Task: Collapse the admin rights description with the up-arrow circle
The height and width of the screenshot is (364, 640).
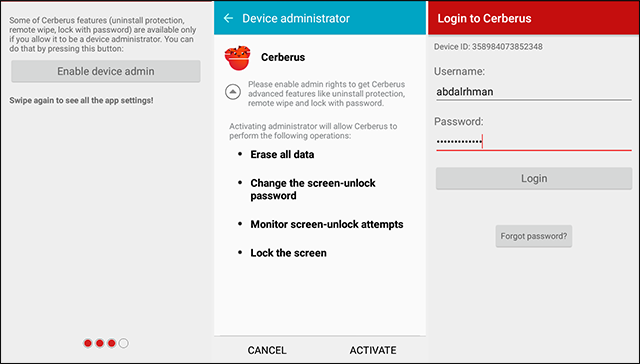Action: point(233,92)
